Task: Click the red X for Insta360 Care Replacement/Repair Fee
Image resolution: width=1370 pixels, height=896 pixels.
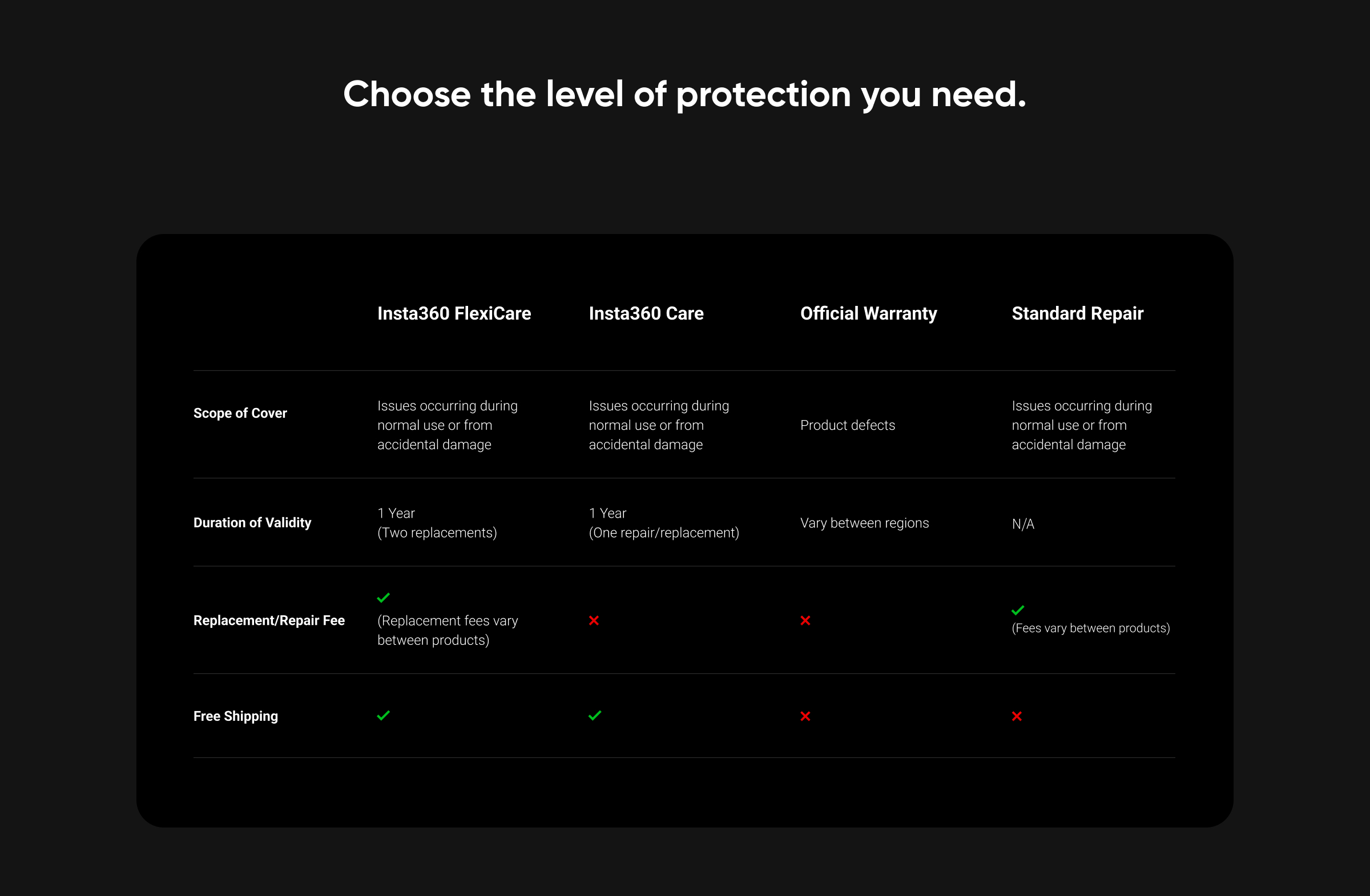Action: (594, 620)
